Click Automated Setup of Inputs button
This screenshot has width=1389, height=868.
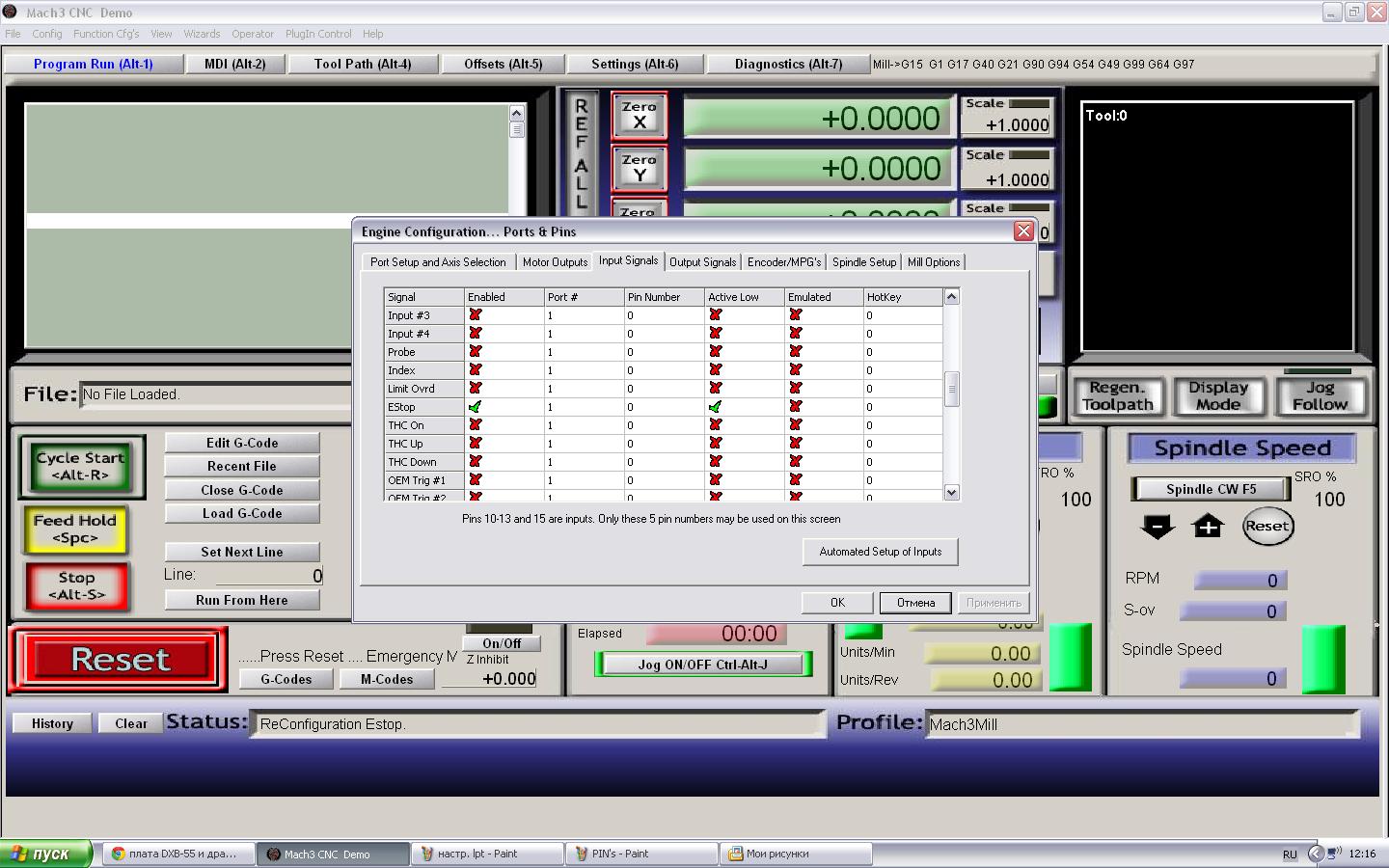coord(881,552)
